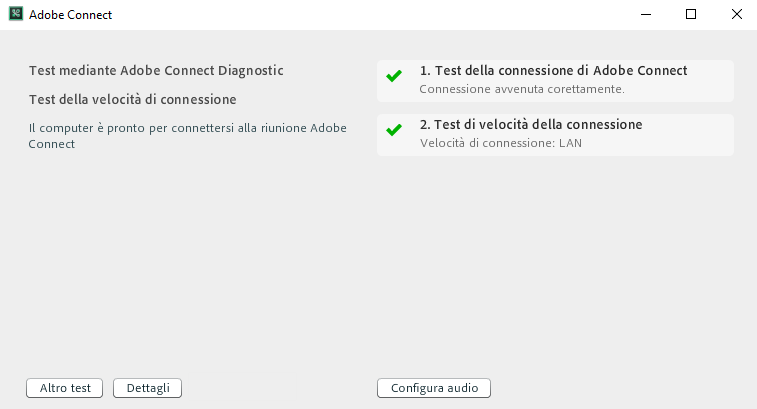The height and width of the screenshot is (409, 757).
Task: Click 'Velocità di connessione: LAN' result text
Action: tap(500, 143)
